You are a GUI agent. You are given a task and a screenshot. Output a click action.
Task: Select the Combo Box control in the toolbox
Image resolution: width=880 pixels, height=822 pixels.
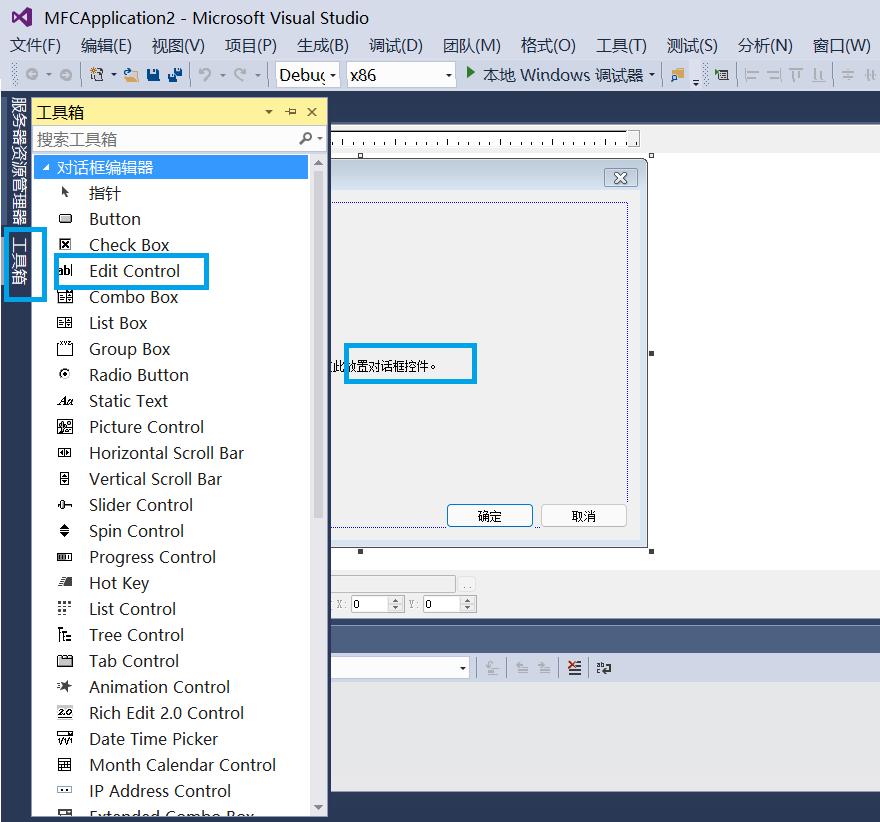[x=131, y=296]
